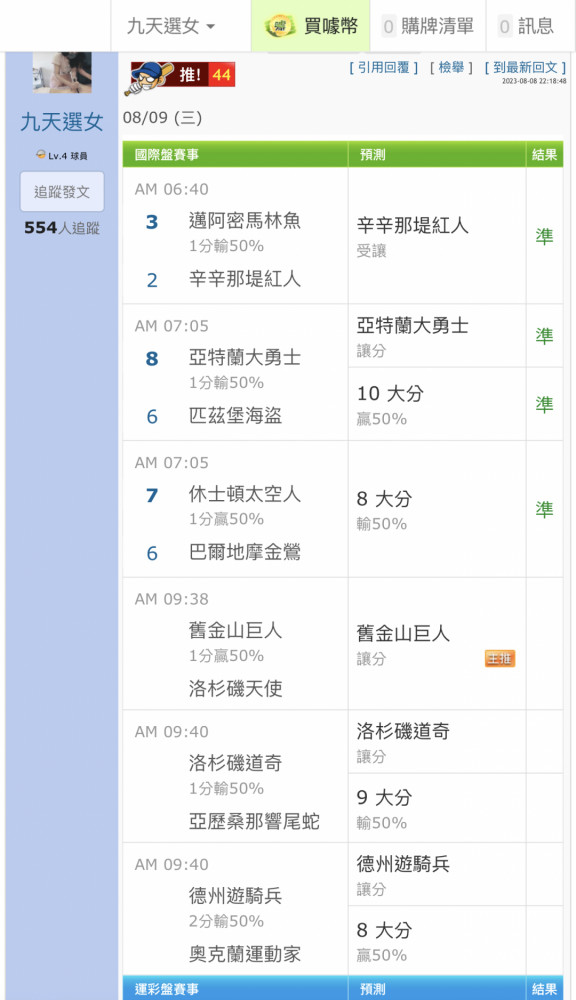Screen dimensions: 576x1000
Task: Click the 0 counter beside 購牌清單
Action: [388, 27]
